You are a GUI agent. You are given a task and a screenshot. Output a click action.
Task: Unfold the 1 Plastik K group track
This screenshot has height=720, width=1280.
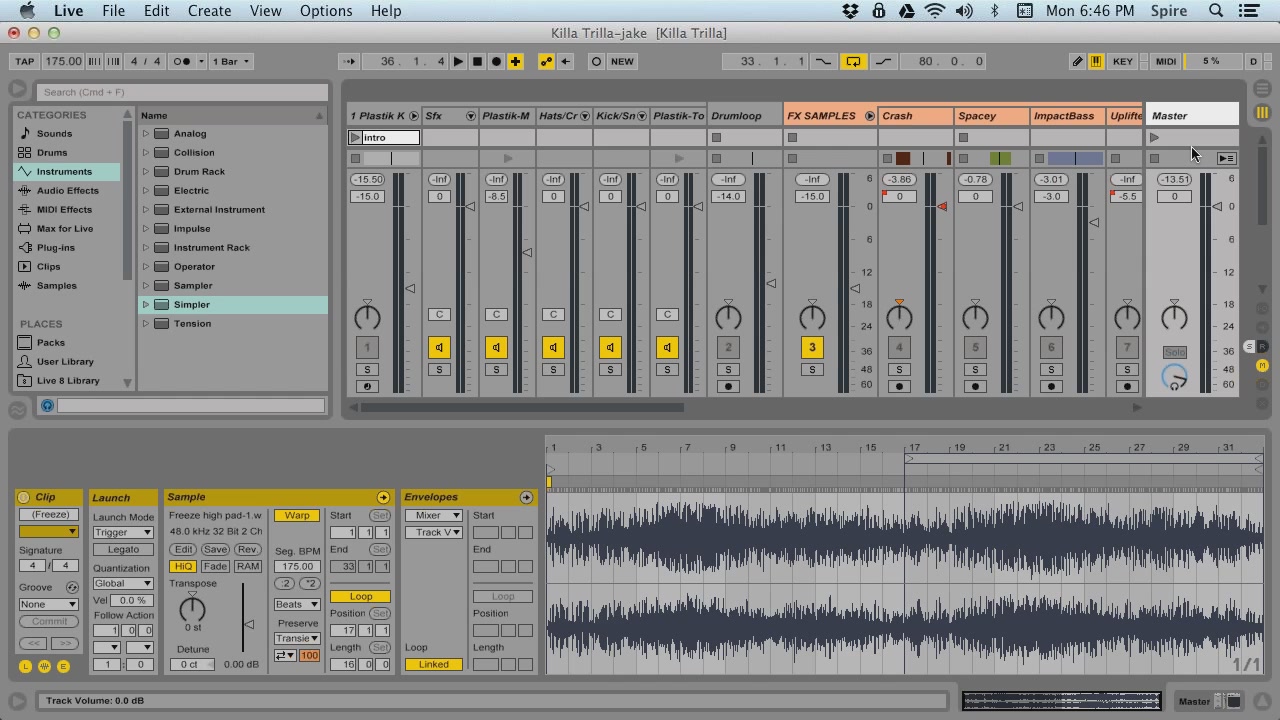413,116
